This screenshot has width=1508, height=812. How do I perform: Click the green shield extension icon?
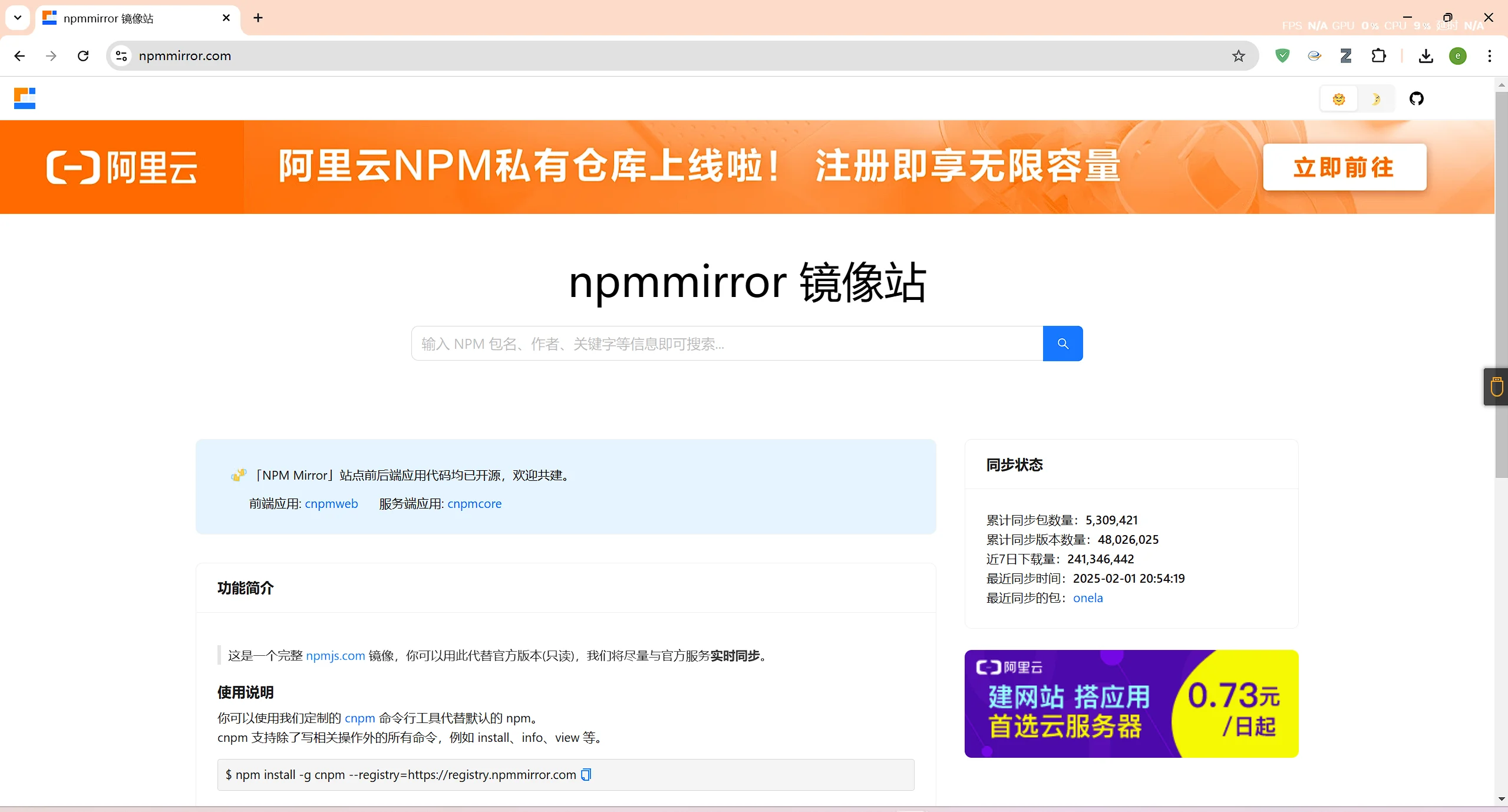click(x=1282, y=56)
